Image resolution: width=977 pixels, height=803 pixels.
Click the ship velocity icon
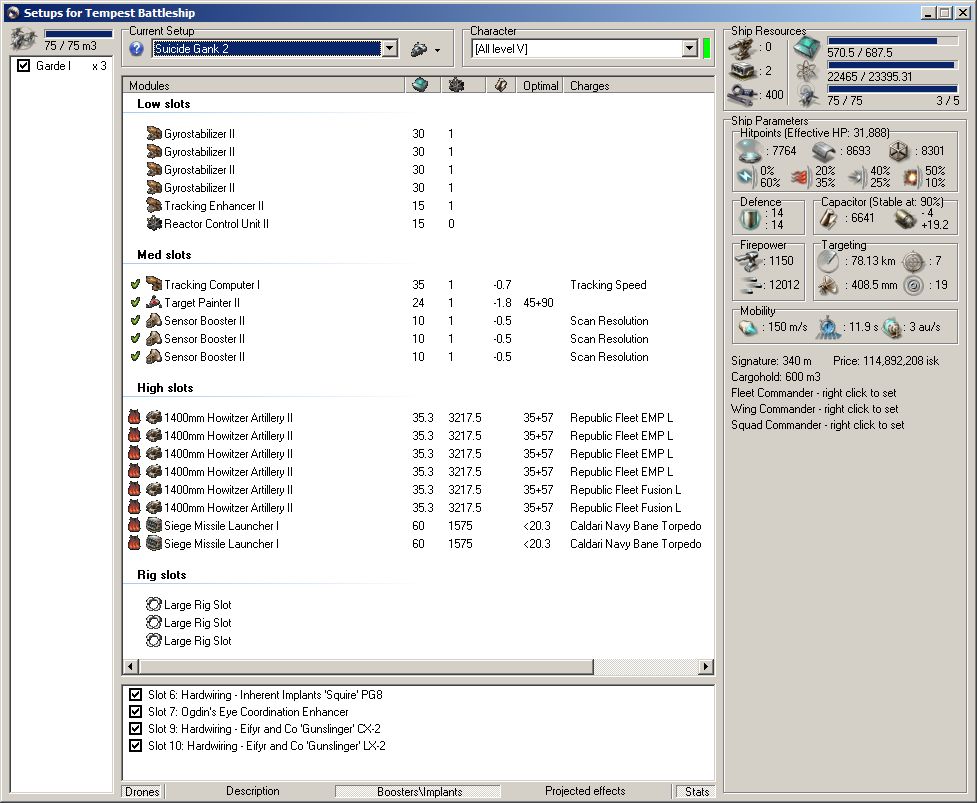747,327
